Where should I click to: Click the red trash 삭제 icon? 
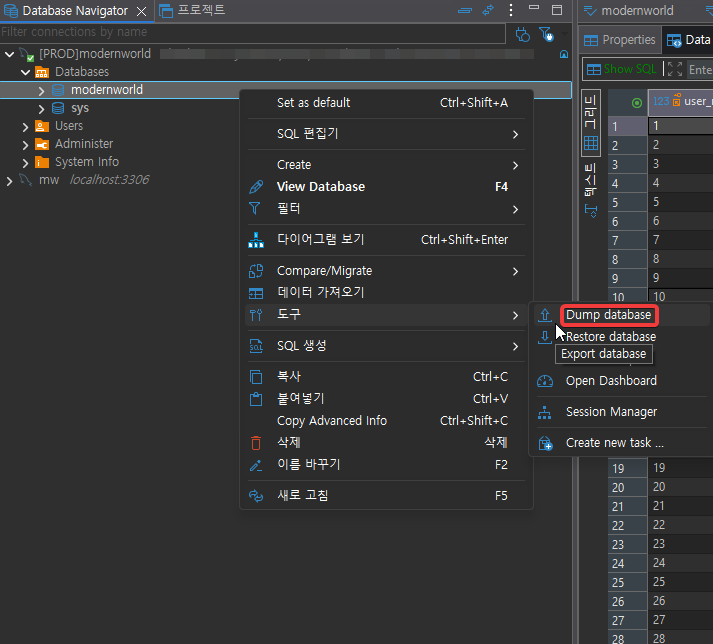click(256, 443)
